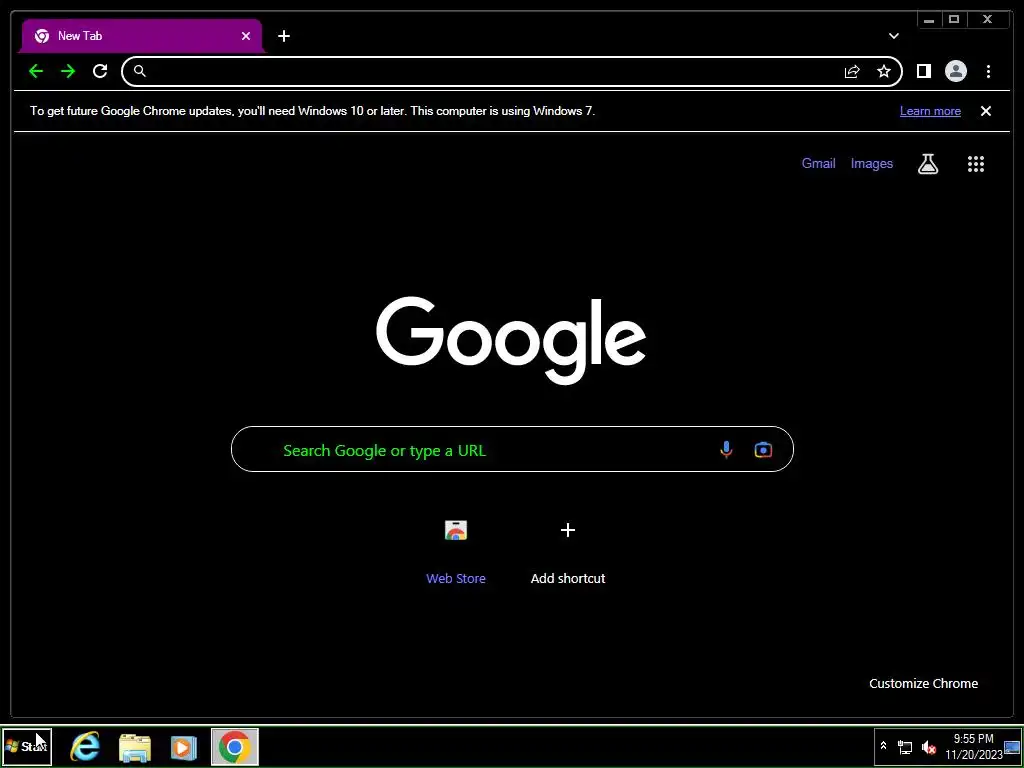Open the Gmail link

click(x=818, y=163)
